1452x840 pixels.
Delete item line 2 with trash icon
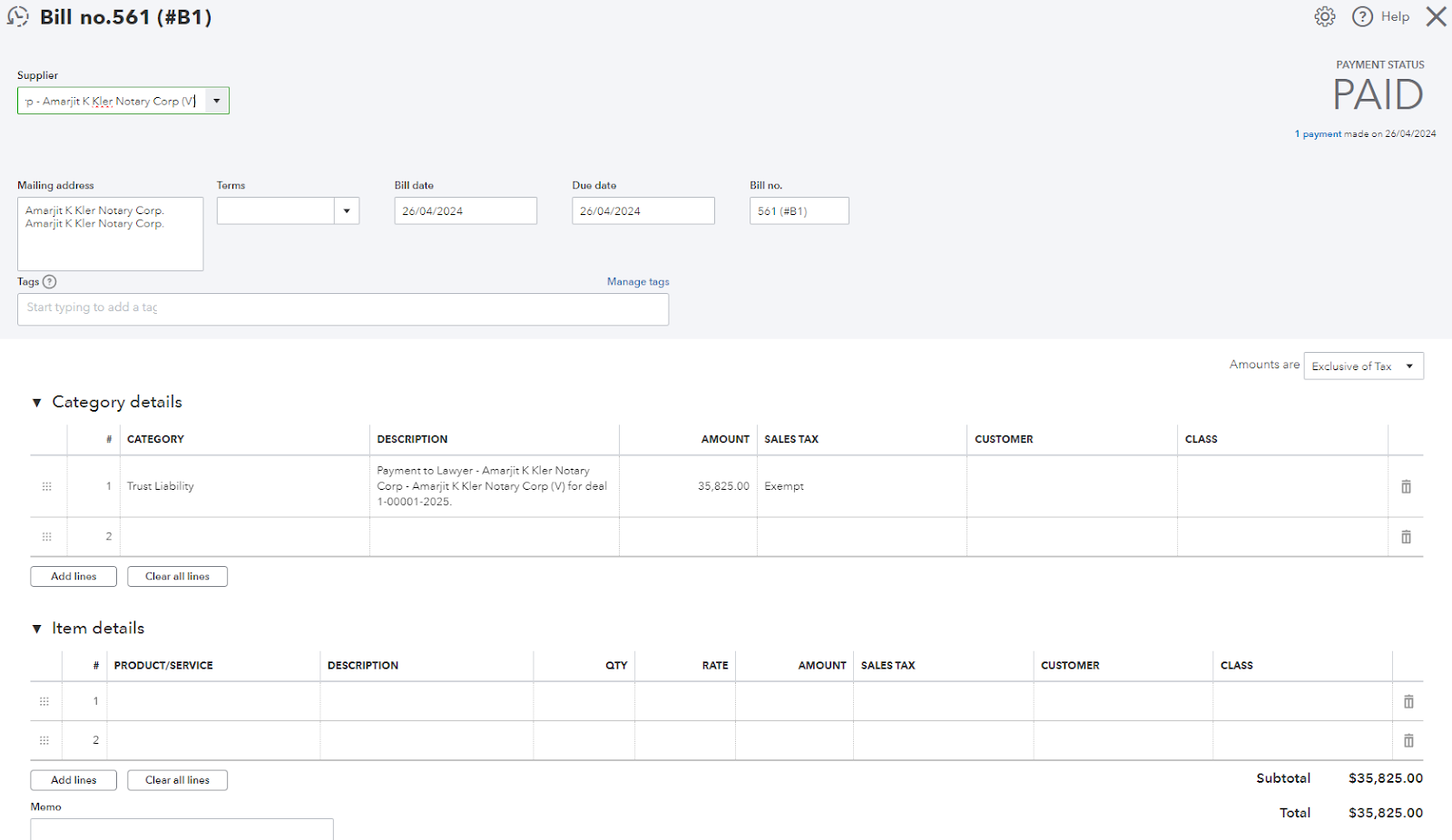[1408, 740]
